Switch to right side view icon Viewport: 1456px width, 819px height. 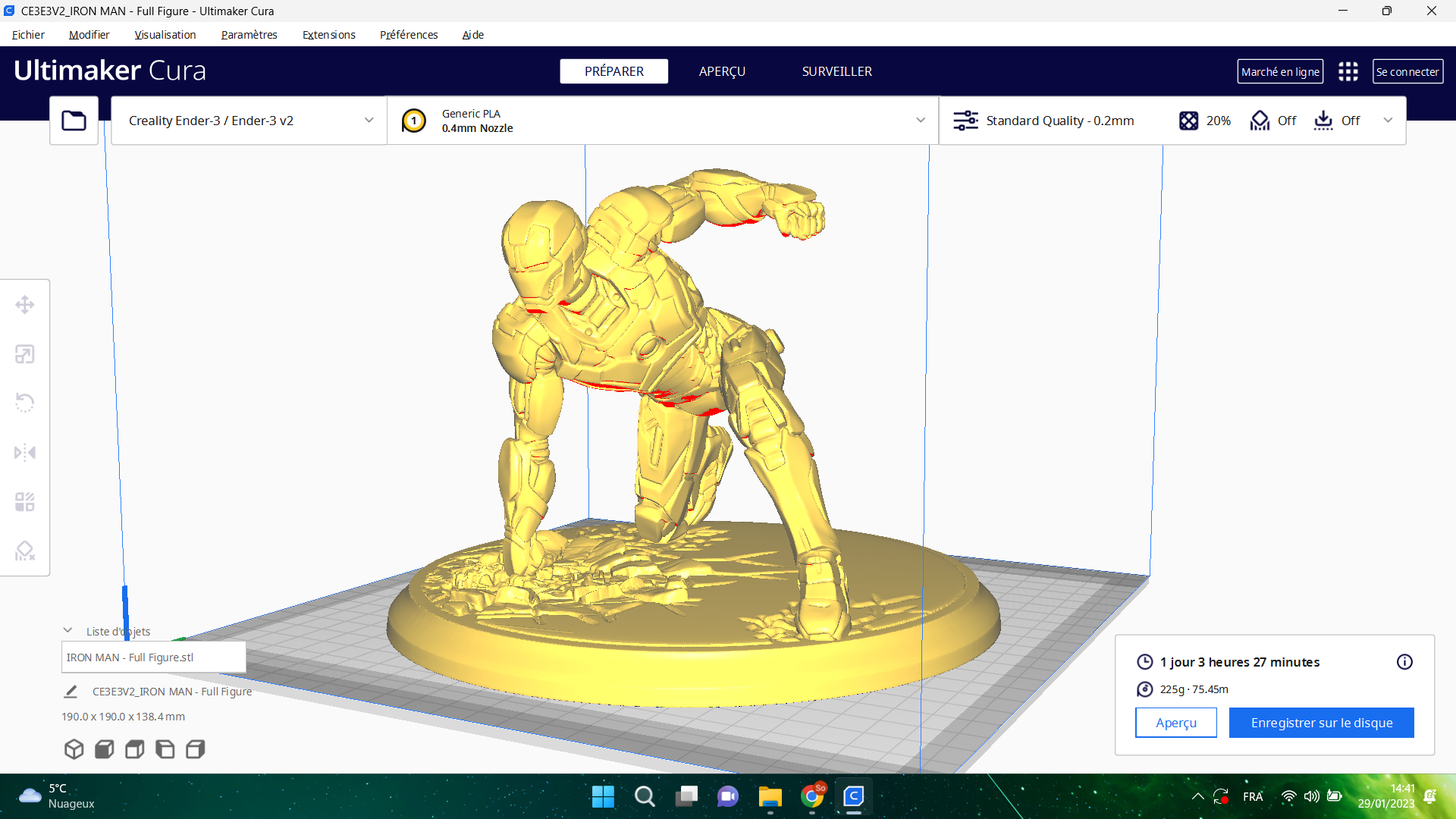pyautogui.click(x=196, y=749)
